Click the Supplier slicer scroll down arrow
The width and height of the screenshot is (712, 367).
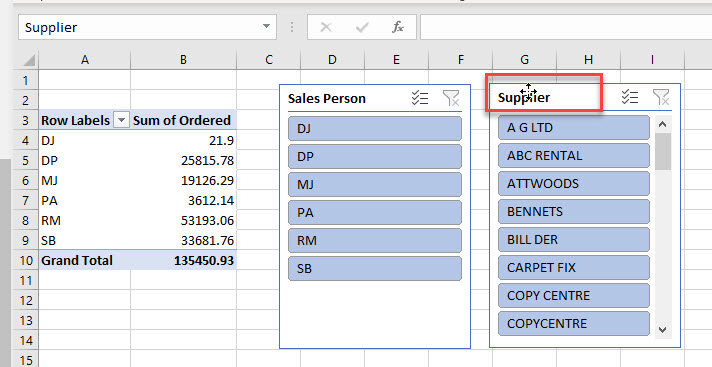[663, 330]
